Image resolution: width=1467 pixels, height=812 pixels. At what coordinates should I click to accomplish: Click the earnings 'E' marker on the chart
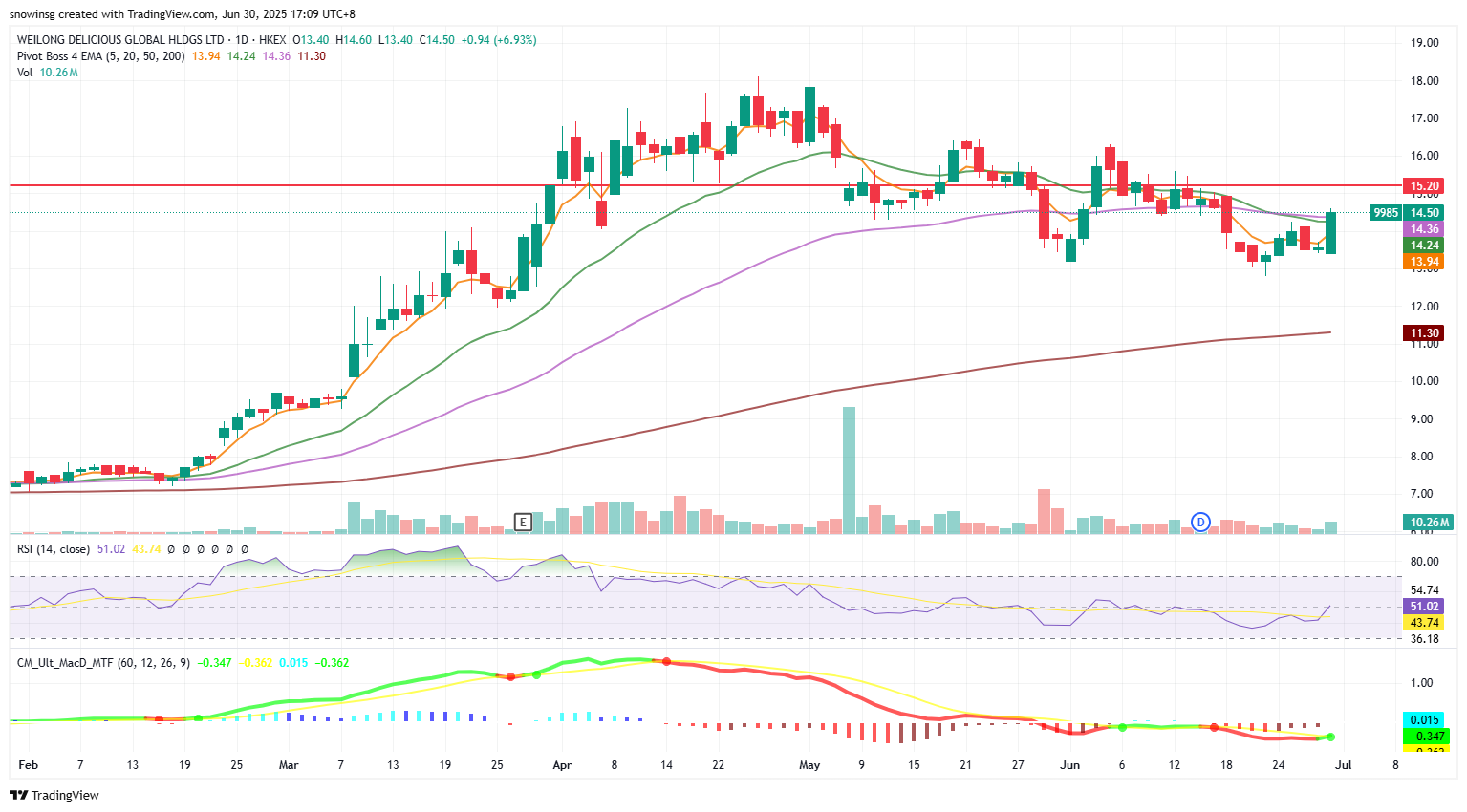[523, 522]
